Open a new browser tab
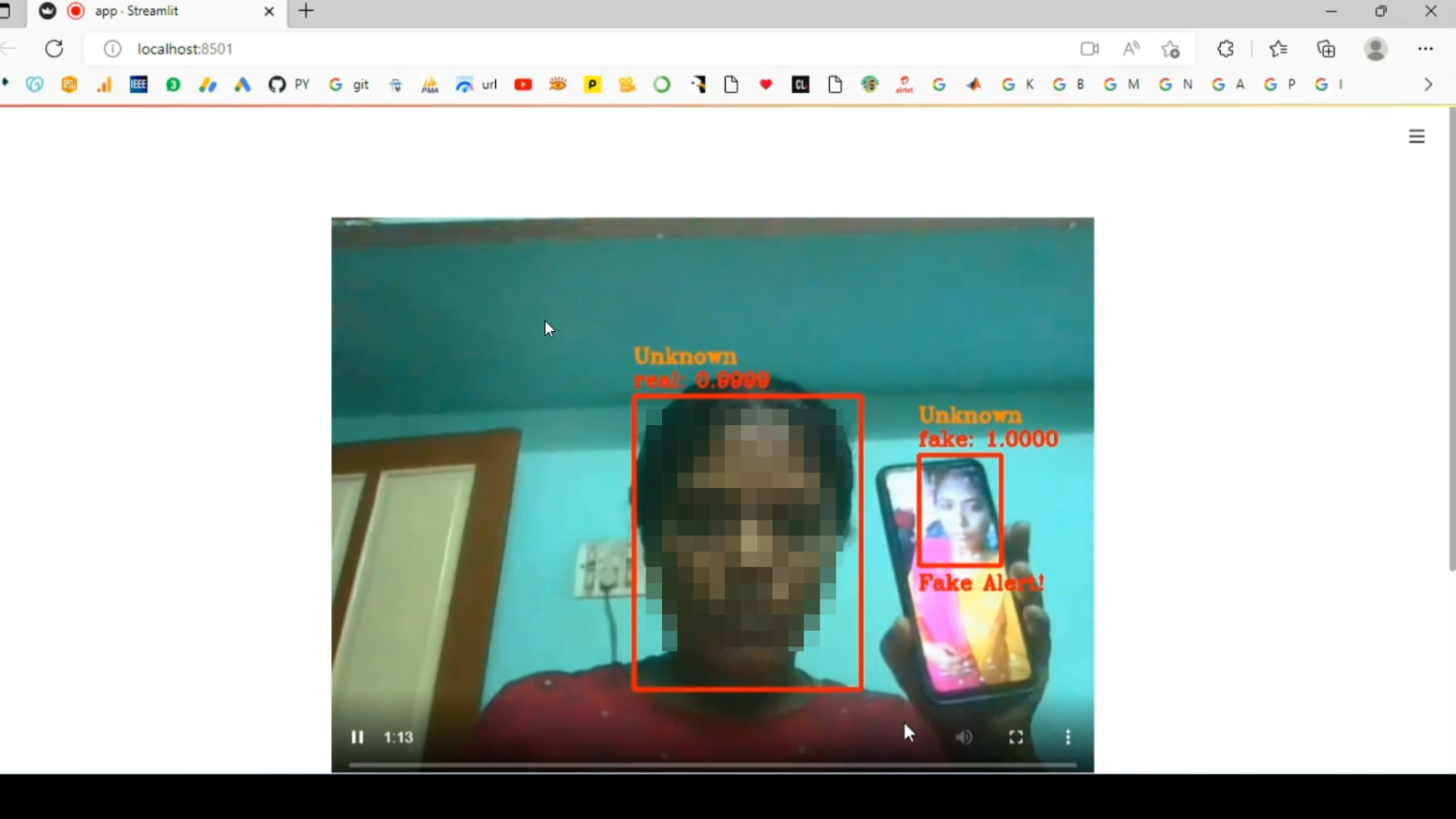This screenshot has width=1456, height=819. pos(306,12)
